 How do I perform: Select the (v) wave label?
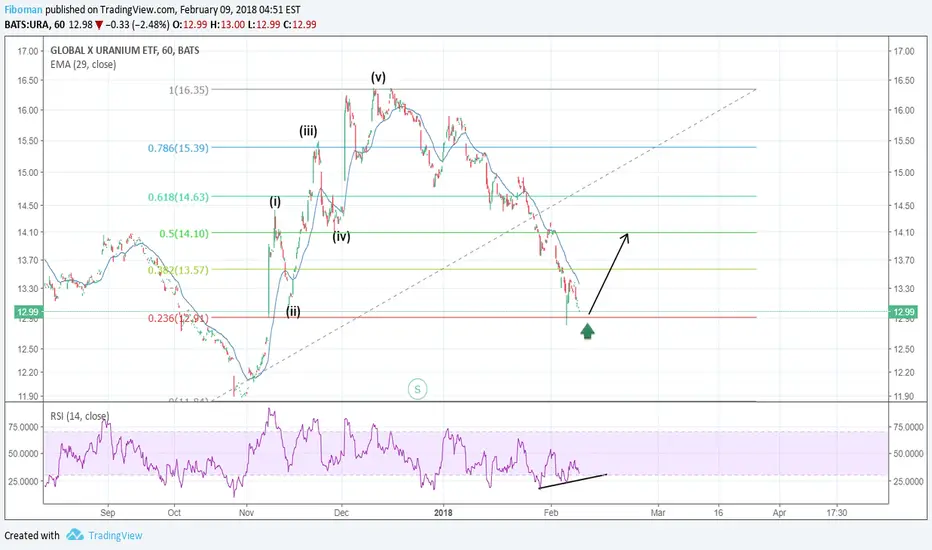(378, 77)
